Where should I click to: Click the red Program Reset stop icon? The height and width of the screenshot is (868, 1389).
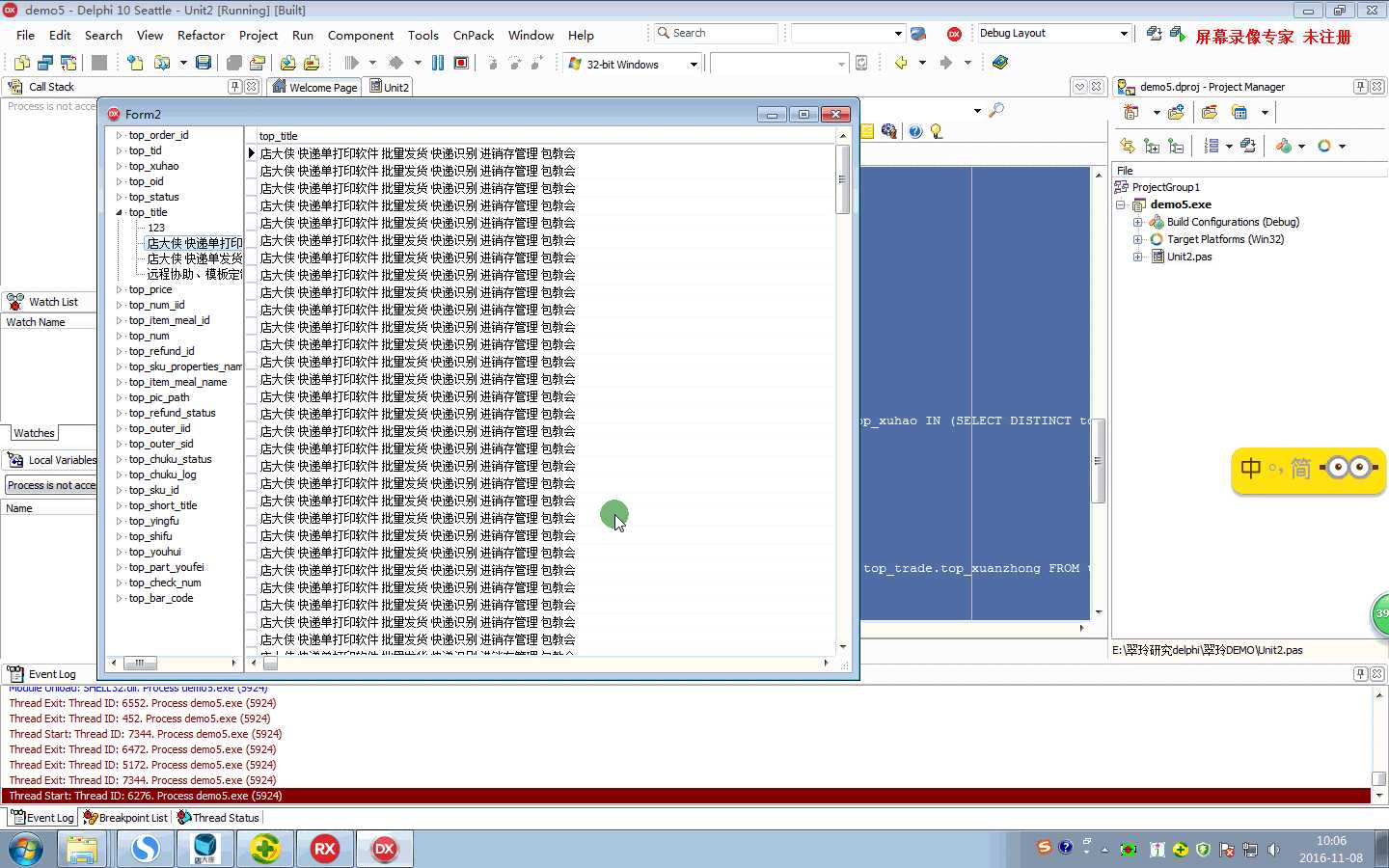461,63
